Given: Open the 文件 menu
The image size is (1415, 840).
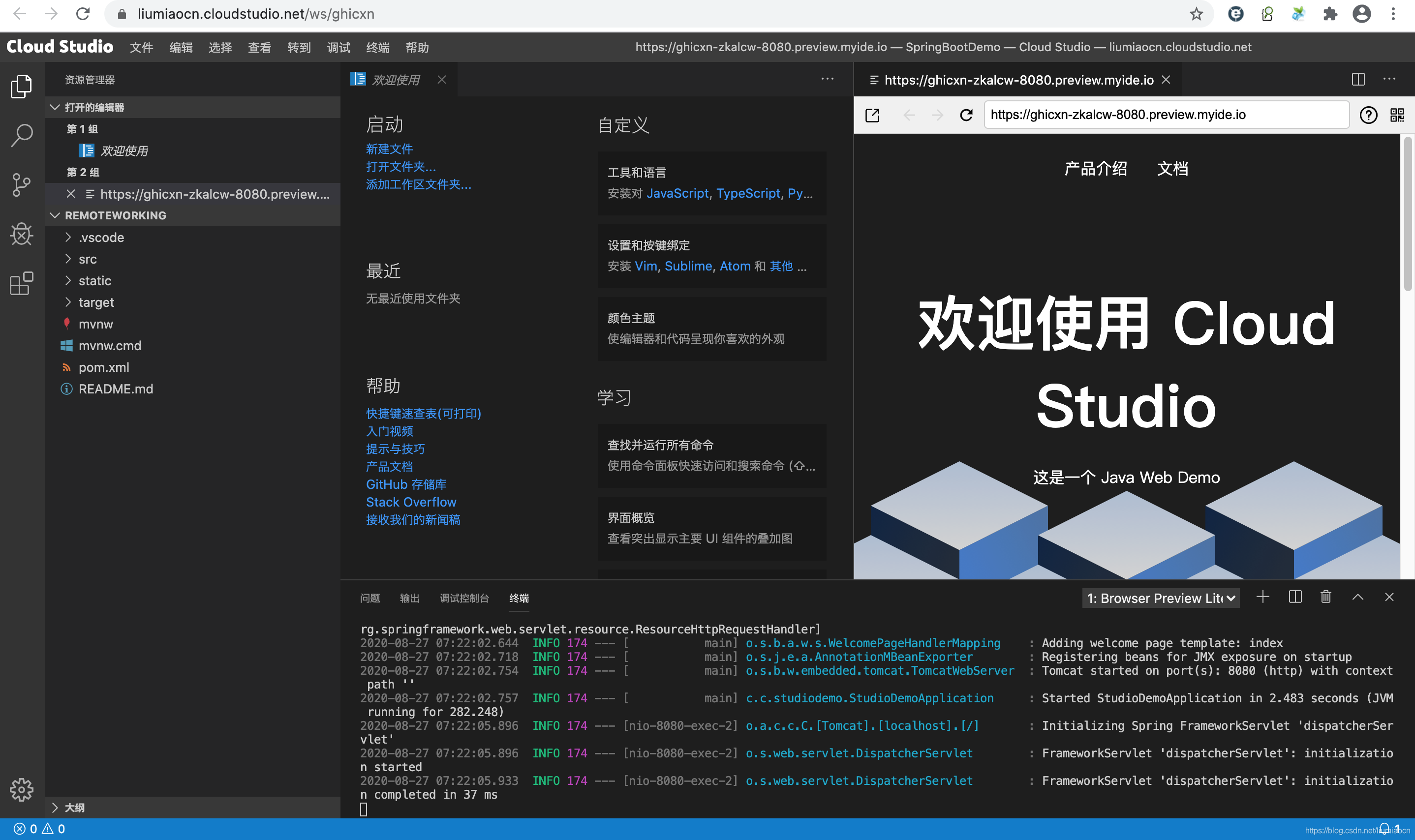Looking at the screenshot, I should click(x=142, y=48).
